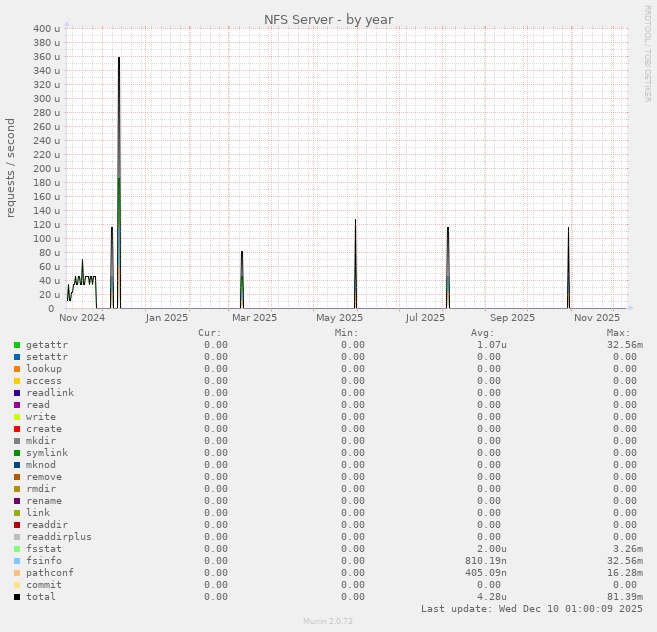Click the rename purple legend swatch
Image resolution: width=657 pixels, height=632 pixels.
click(17, 501)
